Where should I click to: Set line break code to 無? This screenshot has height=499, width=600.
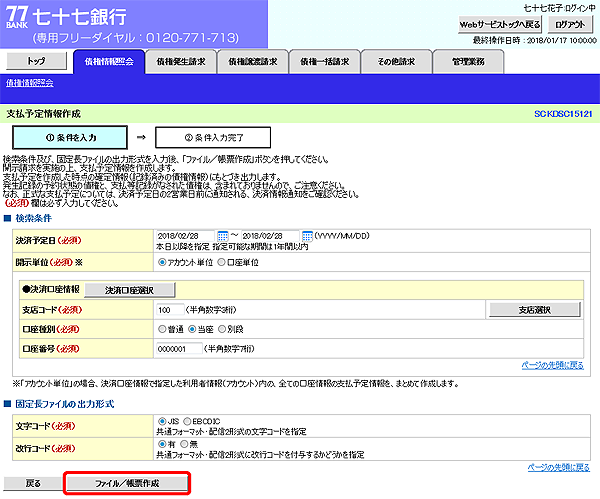184,444
